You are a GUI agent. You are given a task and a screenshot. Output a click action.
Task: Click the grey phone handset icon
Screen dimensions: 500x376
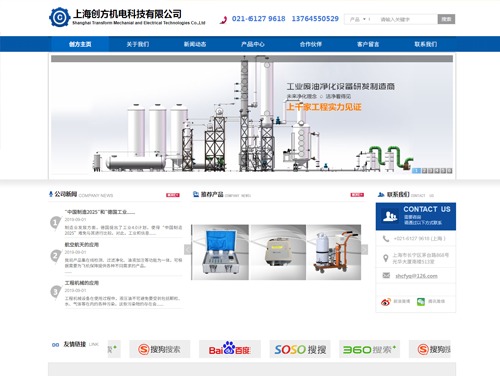click(386, 239)
